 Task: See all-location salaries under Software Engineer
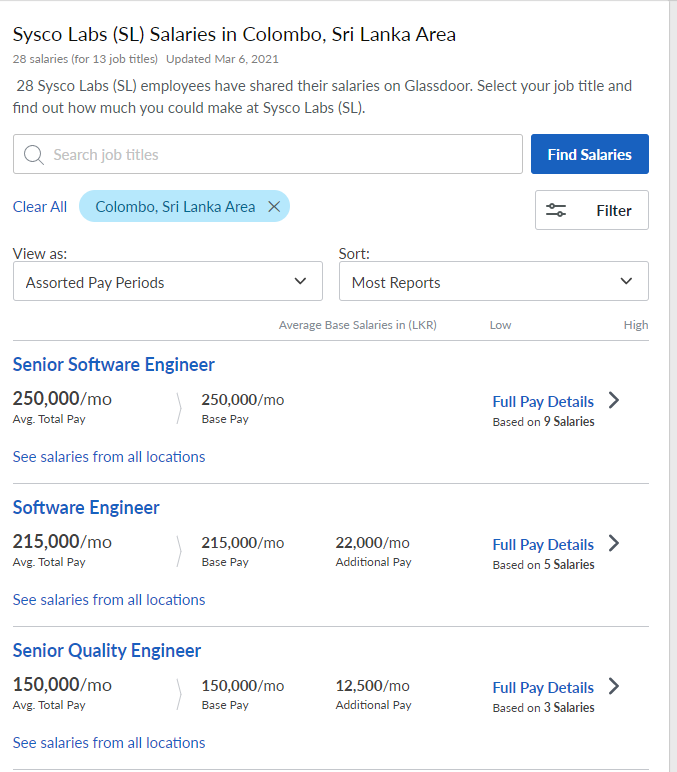[x=109, y=600]
